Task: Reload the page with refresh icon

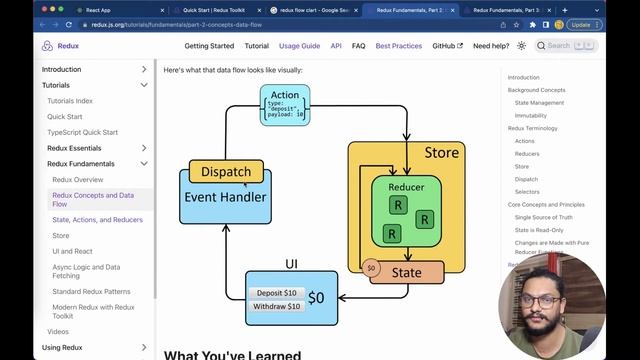Action: point(69,25)
